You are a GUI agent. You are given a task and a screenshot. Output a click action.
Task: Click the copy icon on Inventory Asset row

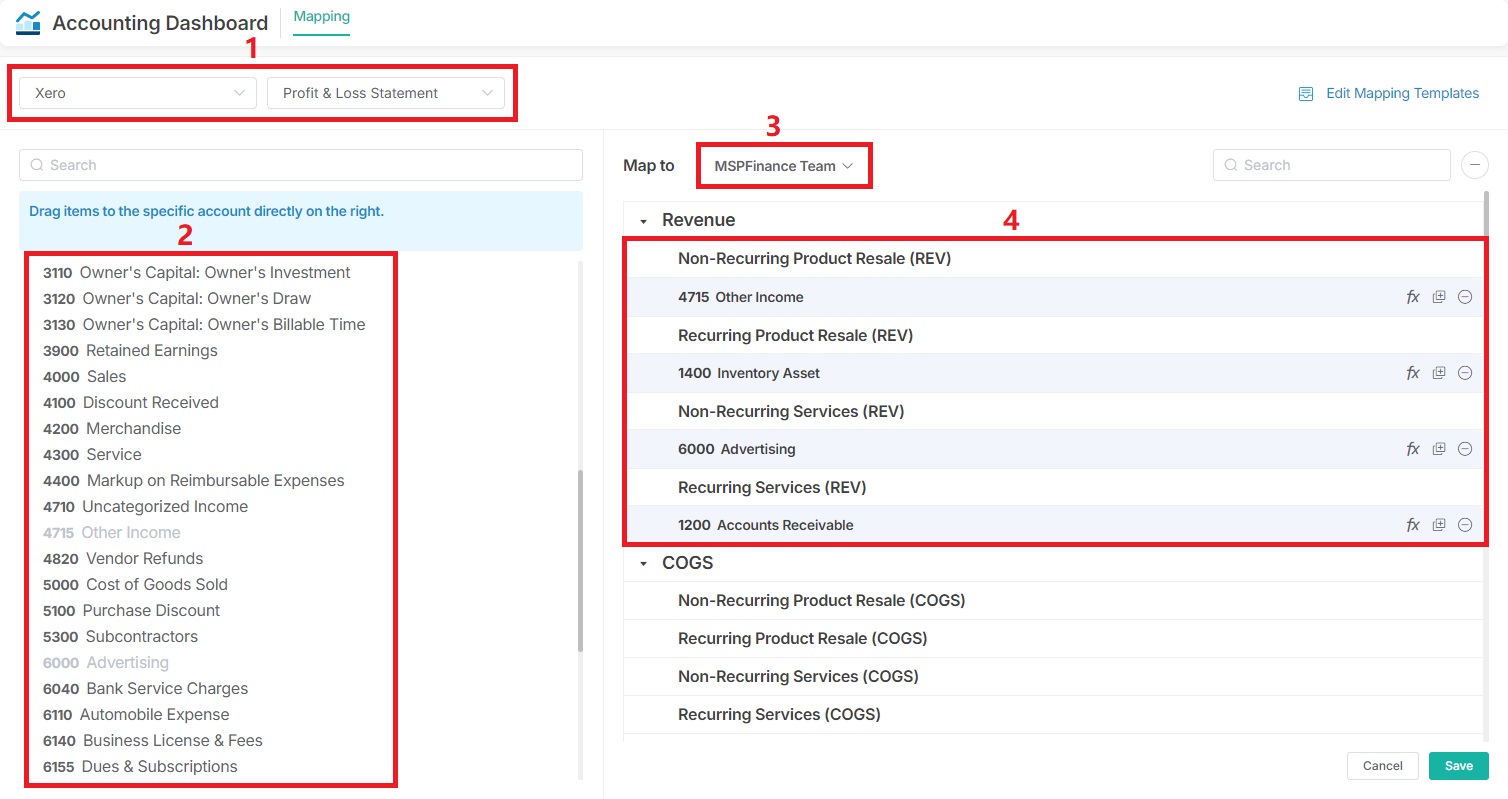point(1439,373)
